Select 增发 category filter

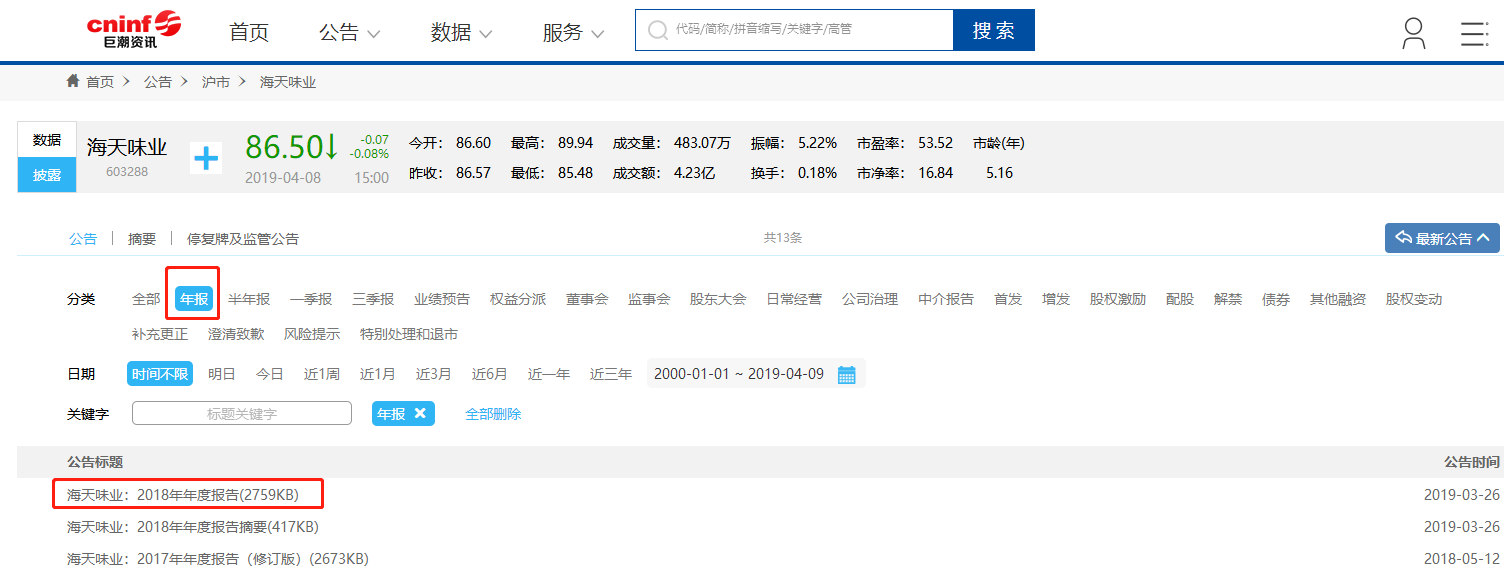pos(1056,299)
